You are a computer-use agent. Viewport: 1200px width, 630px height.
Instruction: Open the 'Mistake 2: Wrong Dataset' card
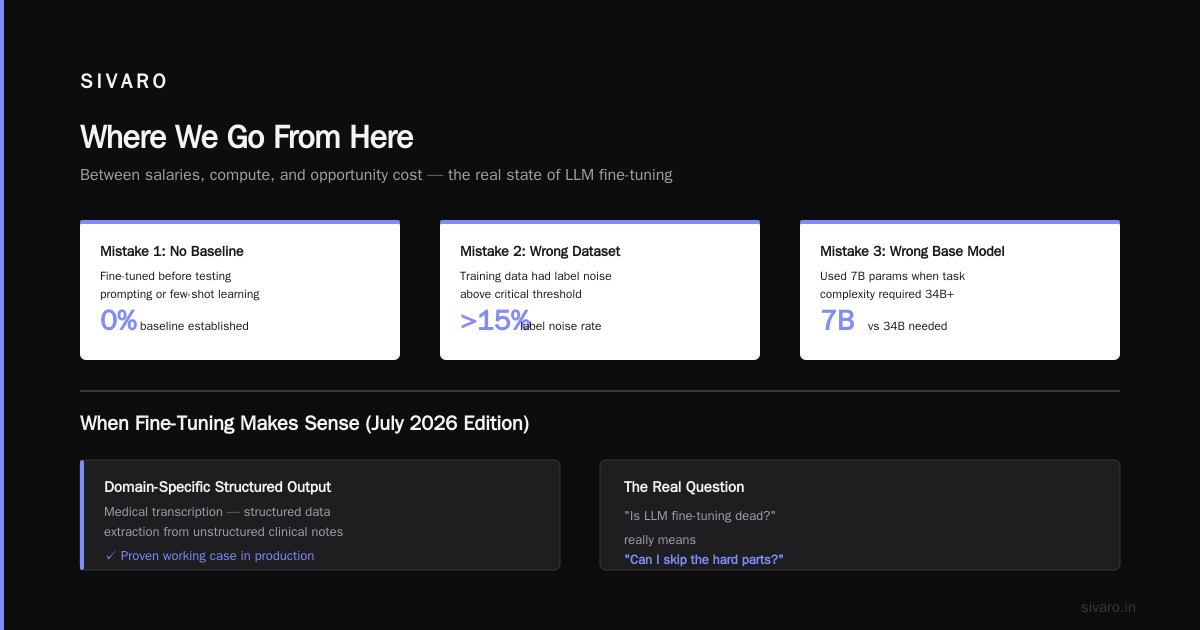[x=600, y=290]
